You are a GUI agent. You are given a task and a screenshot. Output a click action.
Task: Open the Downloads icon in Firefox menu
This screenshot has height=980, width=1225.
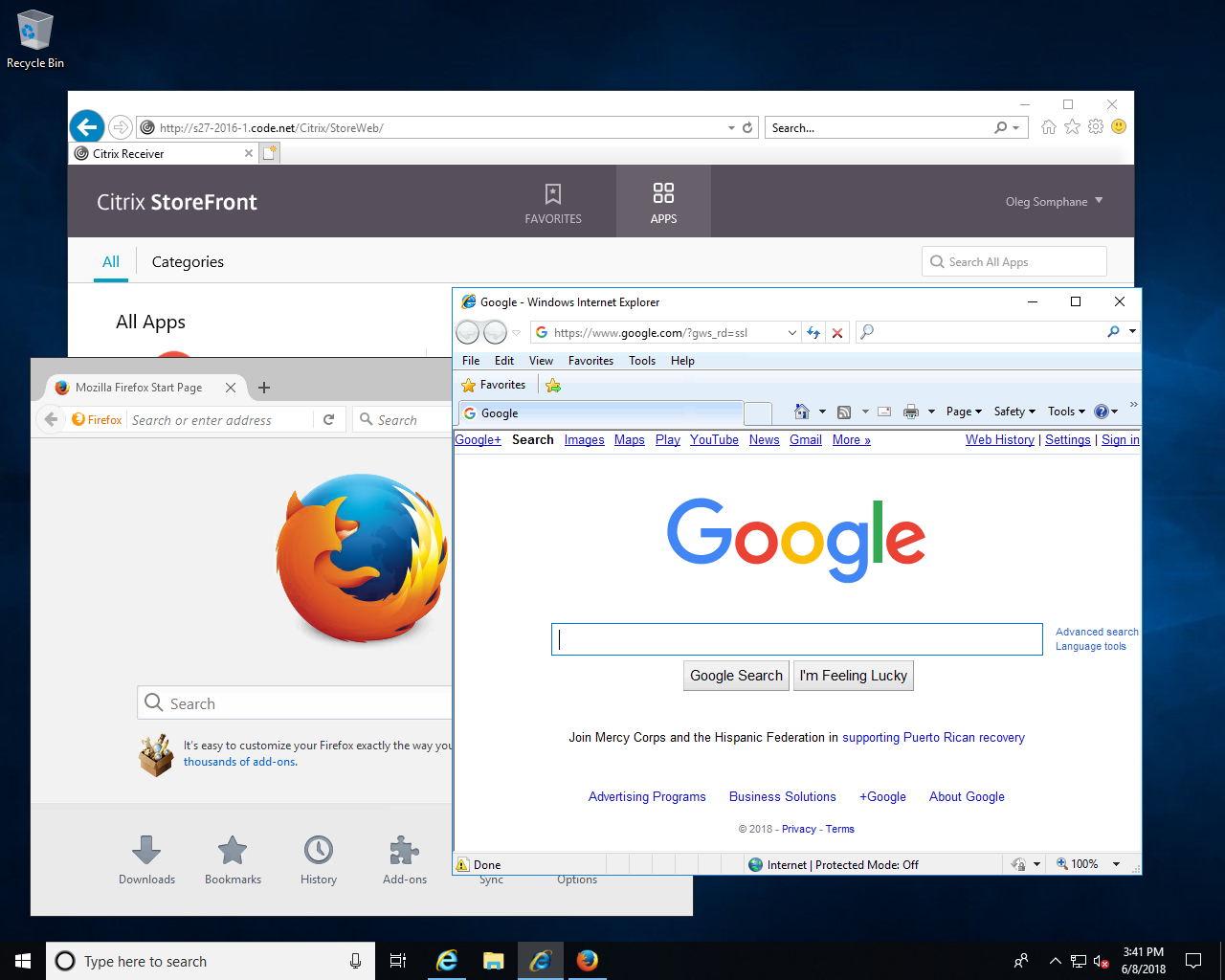point(145,852)
